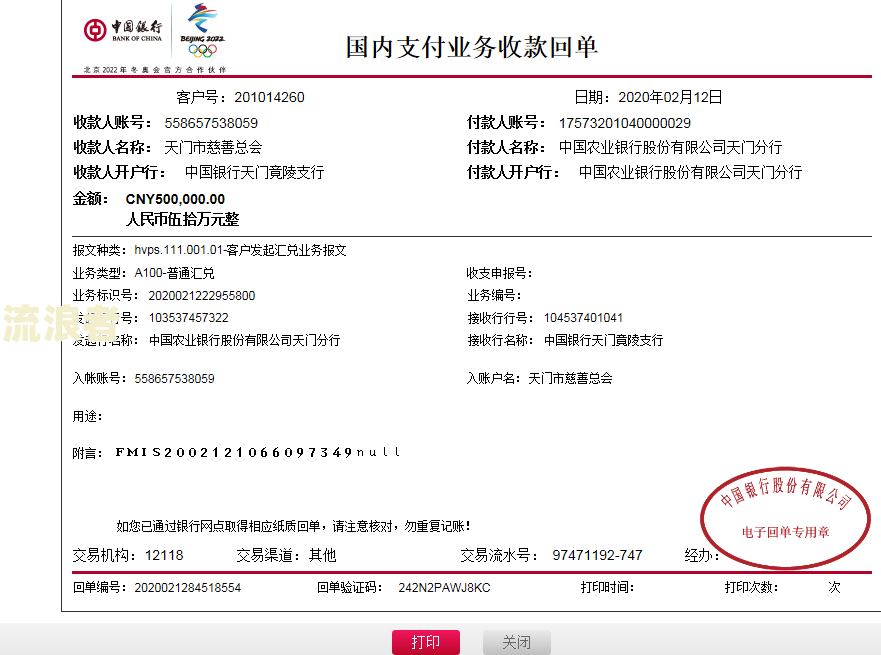This screenshot has width=881, height=655.
Task: Select business ID 2020021222955800
Action: (x=202, y=295)
